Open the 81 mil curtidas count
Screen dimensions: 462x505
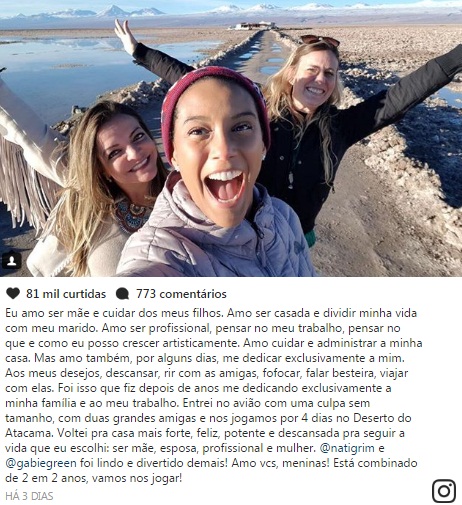[x=66, y=294]
